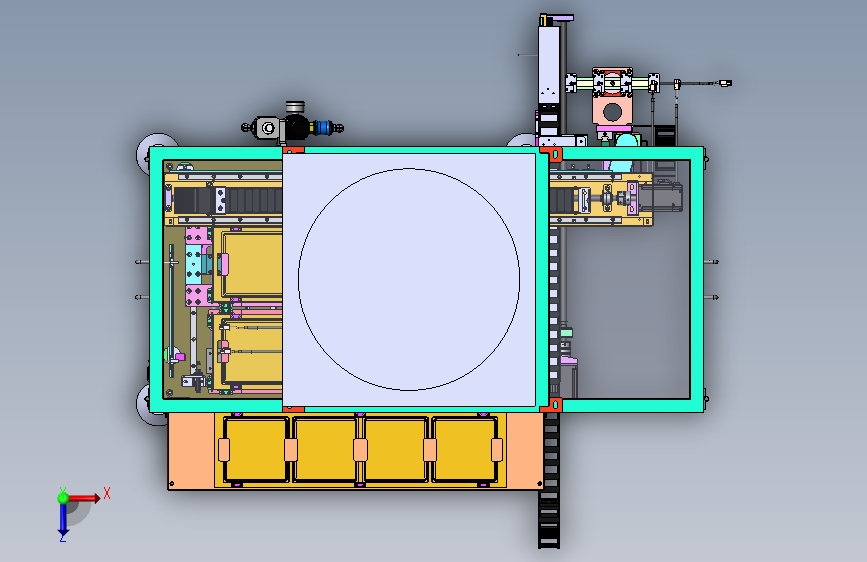
Task: Click the blue Z axis arrow on triad
Action: click(x=63, y=520)
